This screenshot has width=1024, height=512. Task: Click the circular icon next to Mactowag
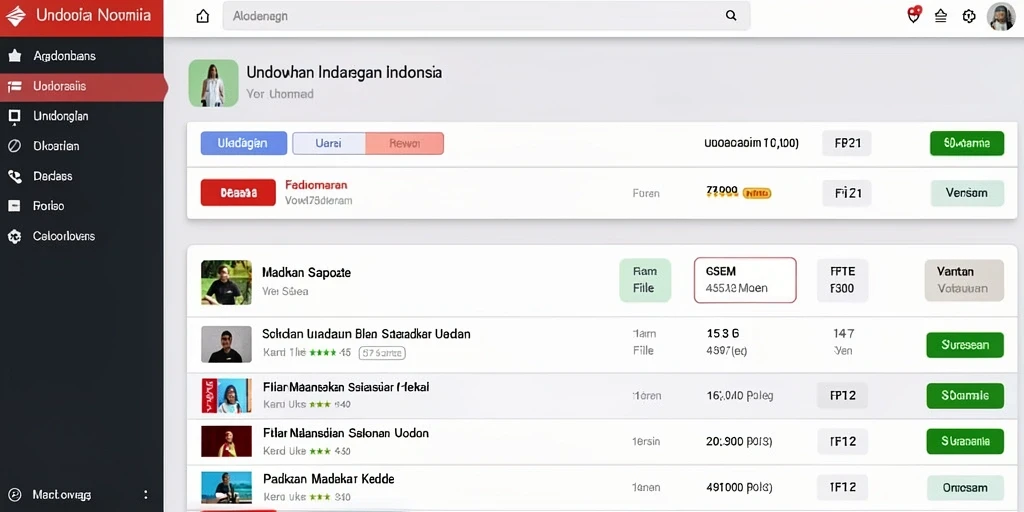coord(14,494)
